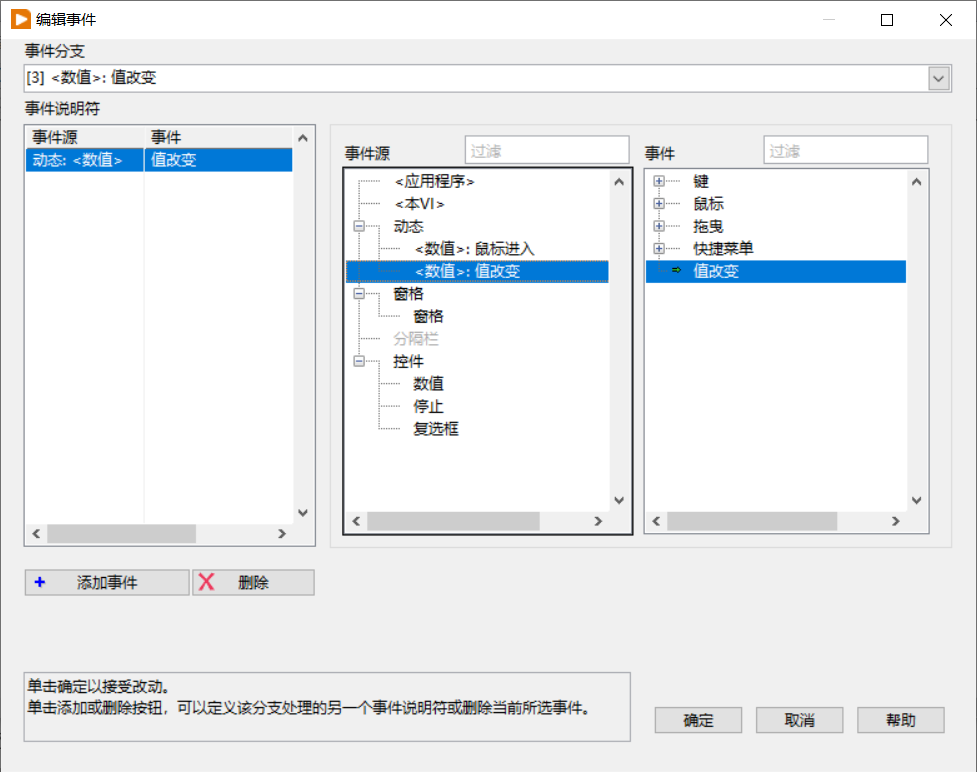Collapse the 动态 tree node
The height and width of the screenshot is (772, 977).
358,226
